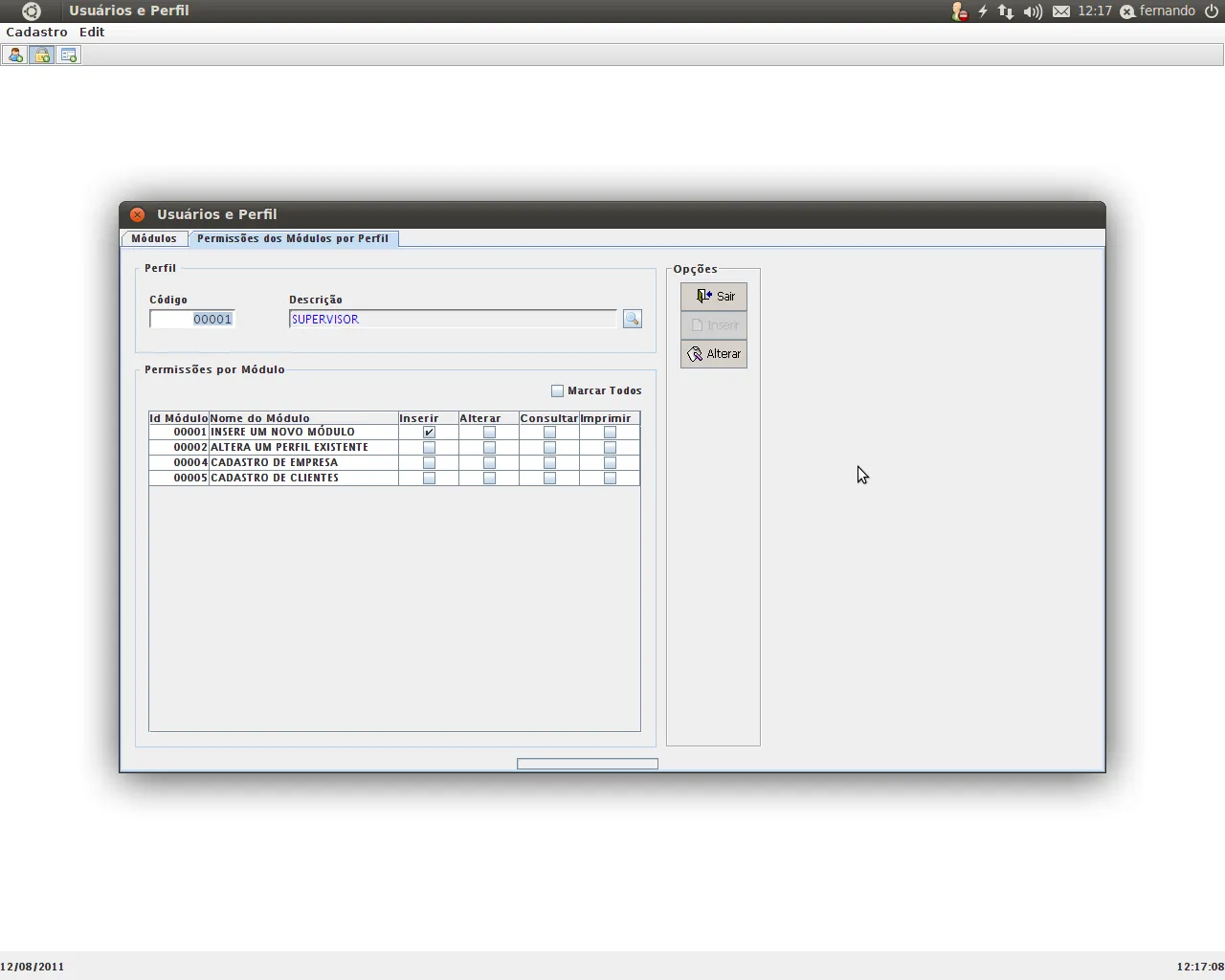Click the greyed-out Inserir button in Opções
This screenshot has height=980, width=1225.
coord(714,325)
